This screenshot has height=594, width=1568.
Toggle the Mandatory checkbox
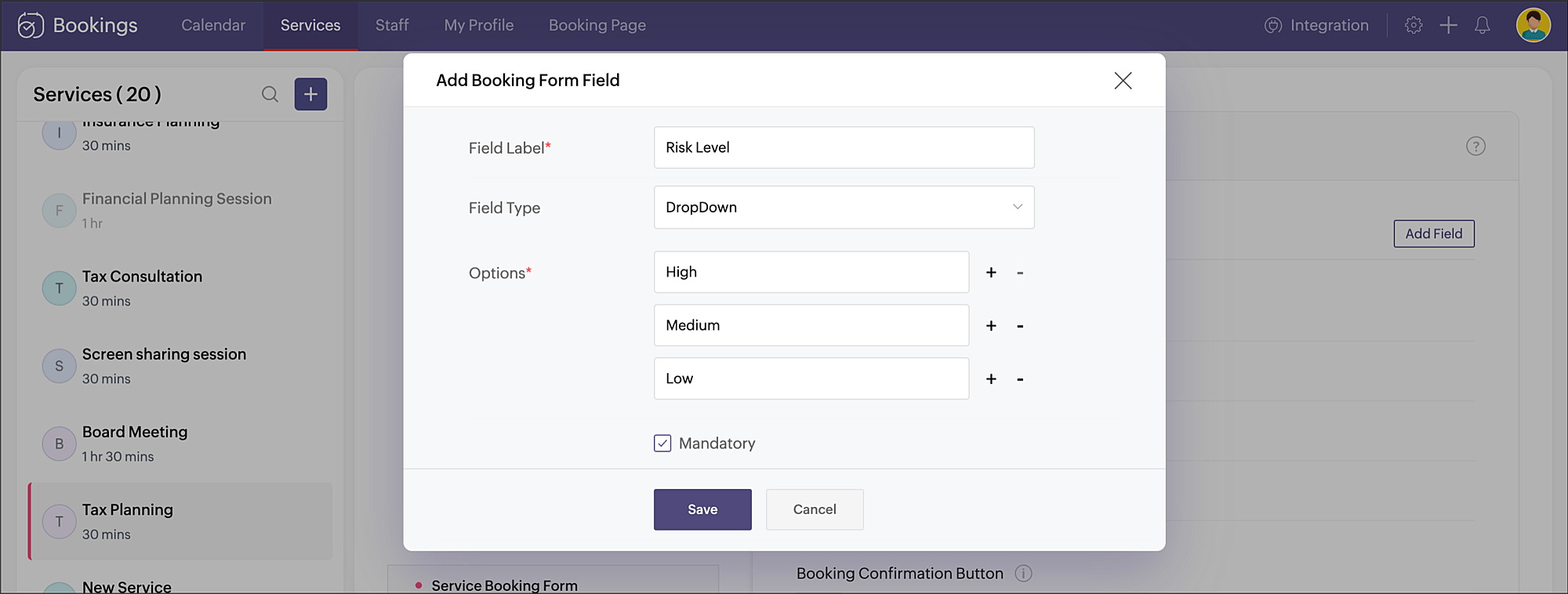point(662,444)
